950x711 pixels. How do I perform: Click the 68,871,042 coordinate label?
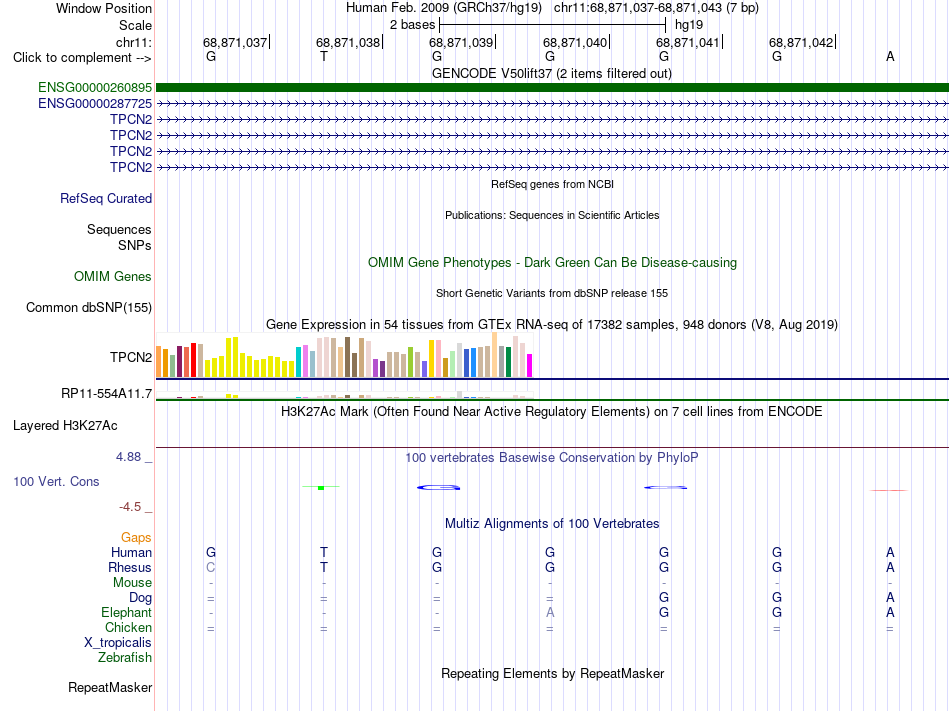[x=801, y=42]
